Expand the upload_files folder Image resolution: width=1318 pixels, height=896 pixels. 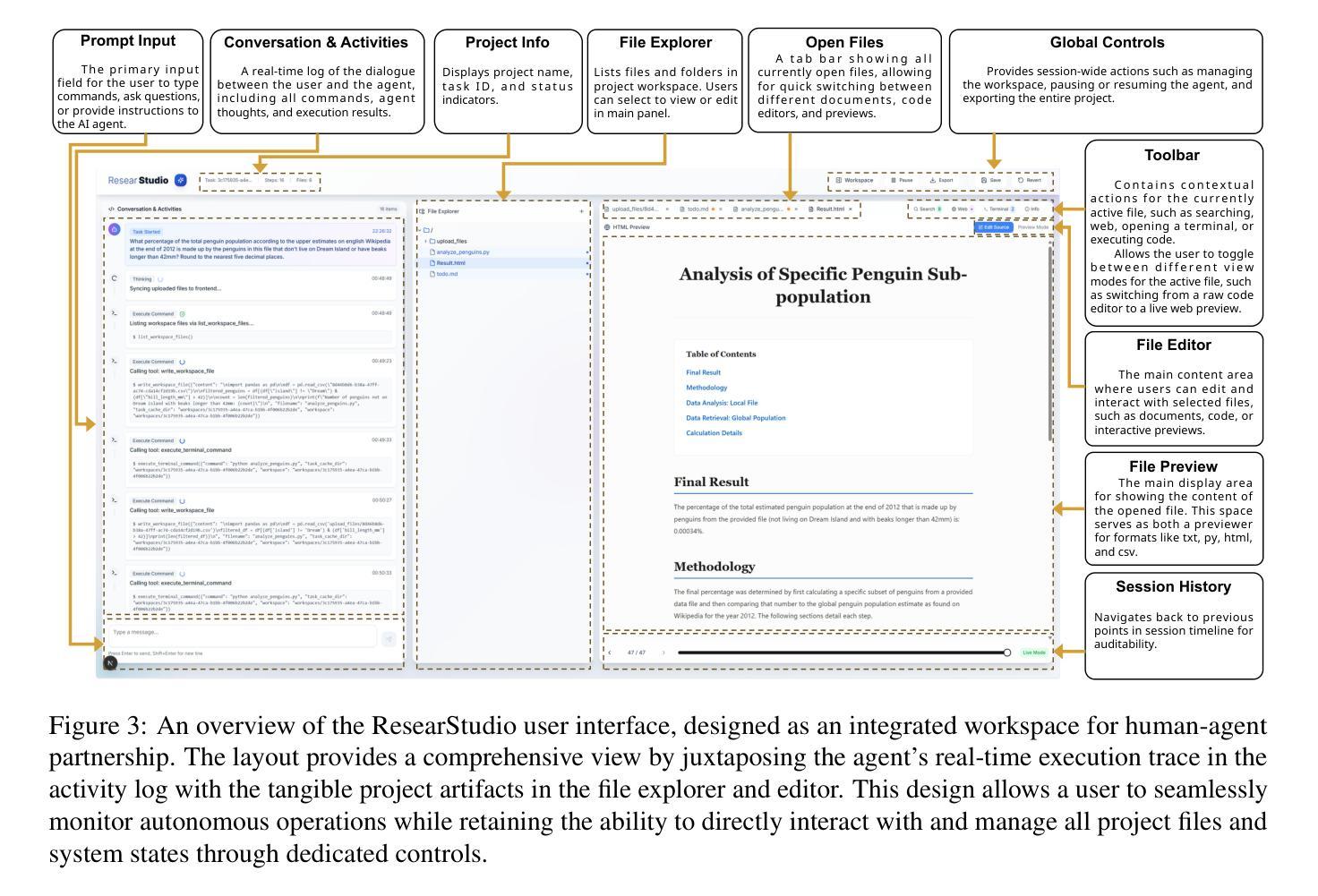(425, 241)
